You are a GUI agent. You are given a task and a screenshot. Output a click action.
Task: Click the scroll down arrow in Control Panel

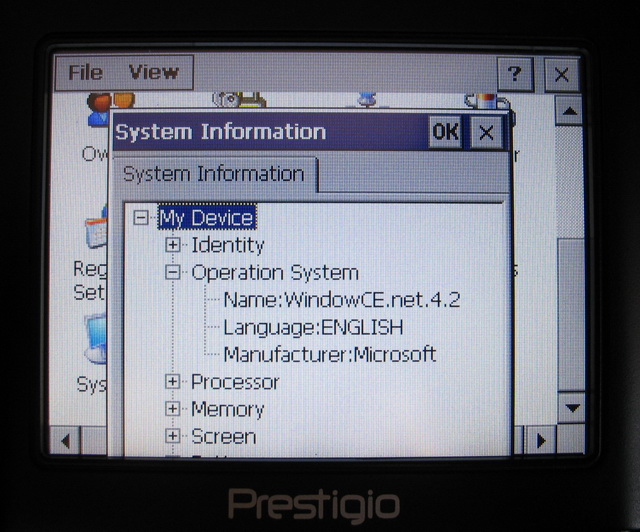tap(572, 407)
